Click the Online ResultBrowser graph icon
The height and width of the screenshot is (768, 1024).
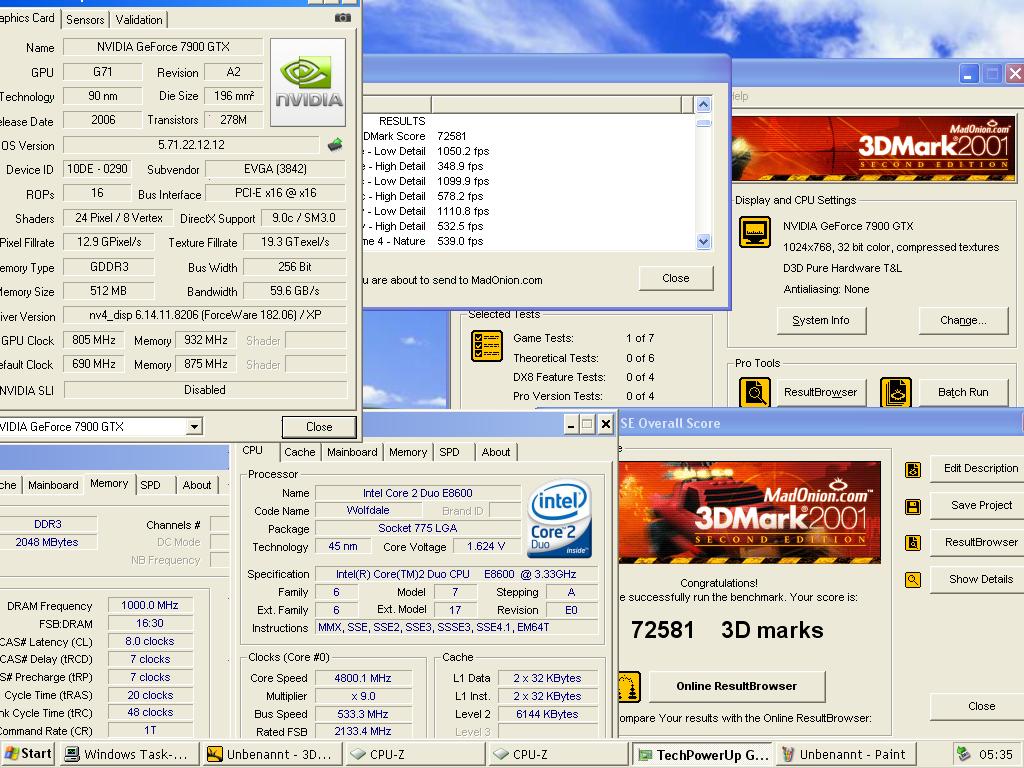[x=629, y=687]
